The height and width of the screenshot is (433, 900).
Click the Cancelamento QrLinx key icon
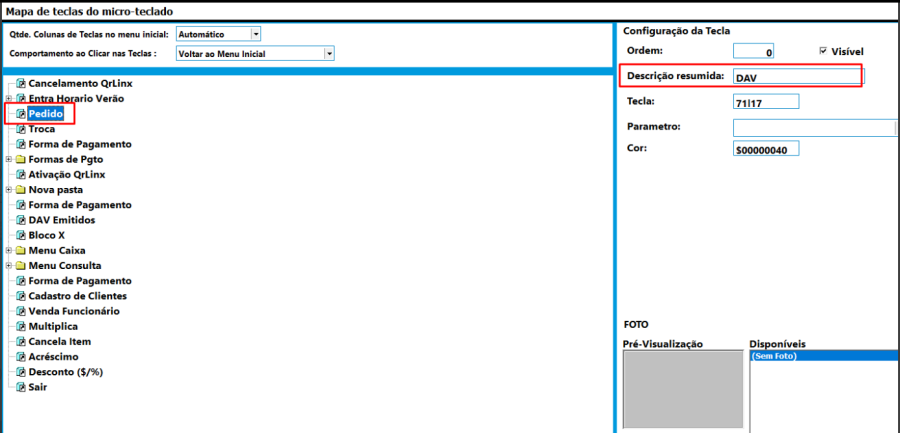pyautogui.click(x=21, y=84)
